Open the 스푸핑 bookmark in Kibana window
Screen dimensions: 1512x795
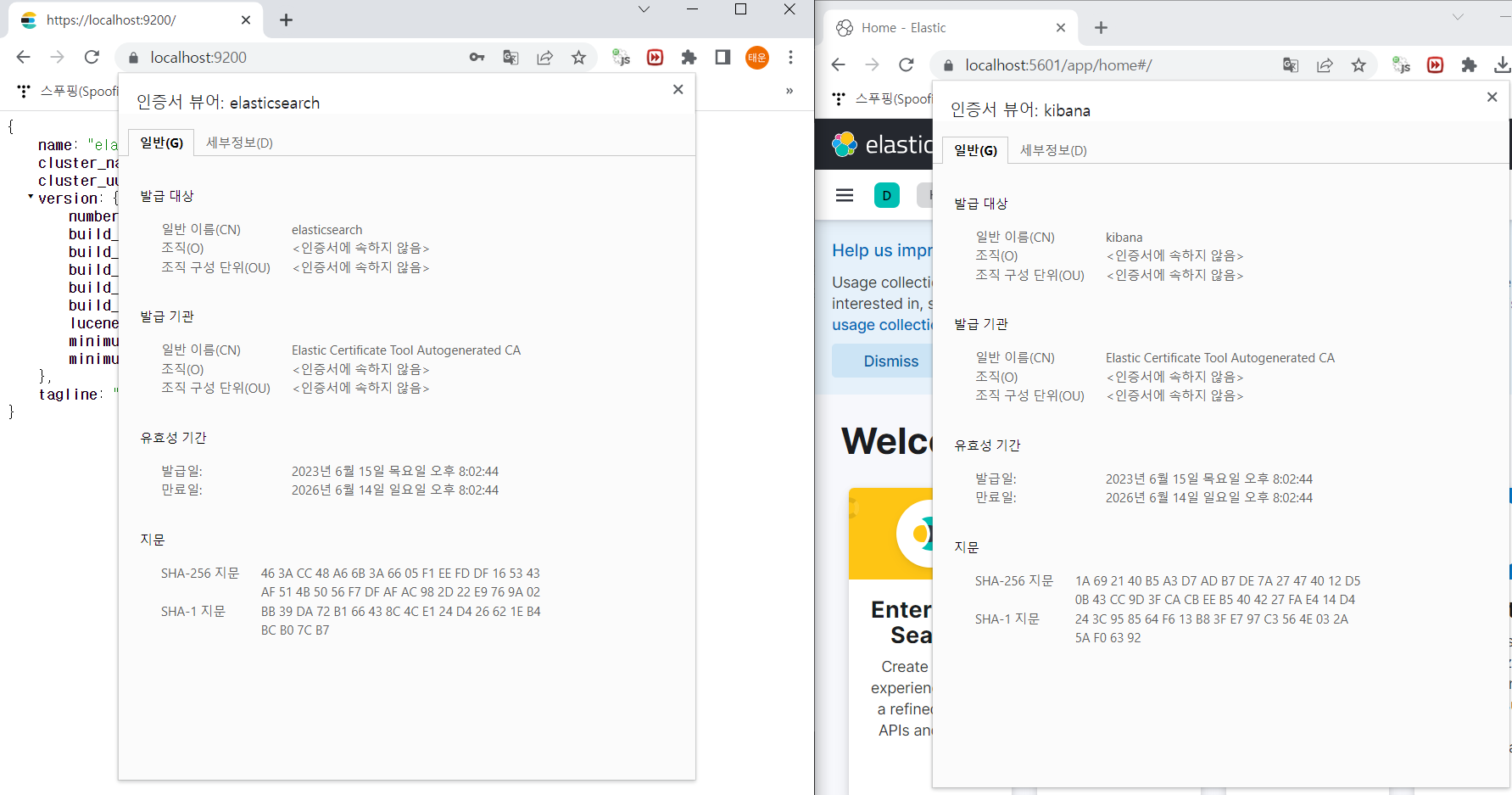[x=883, y=98]
